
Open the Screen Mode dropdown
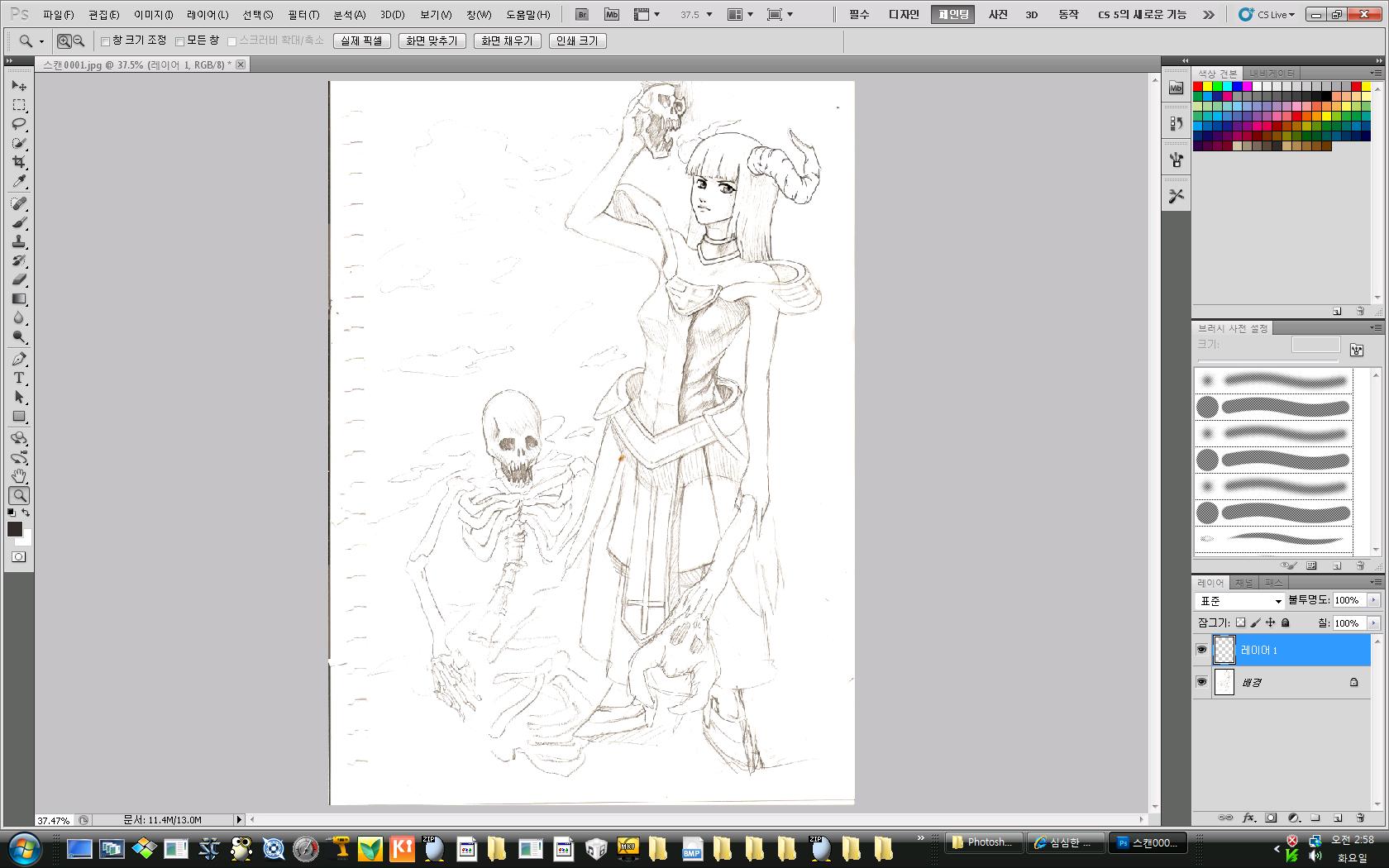780,15
